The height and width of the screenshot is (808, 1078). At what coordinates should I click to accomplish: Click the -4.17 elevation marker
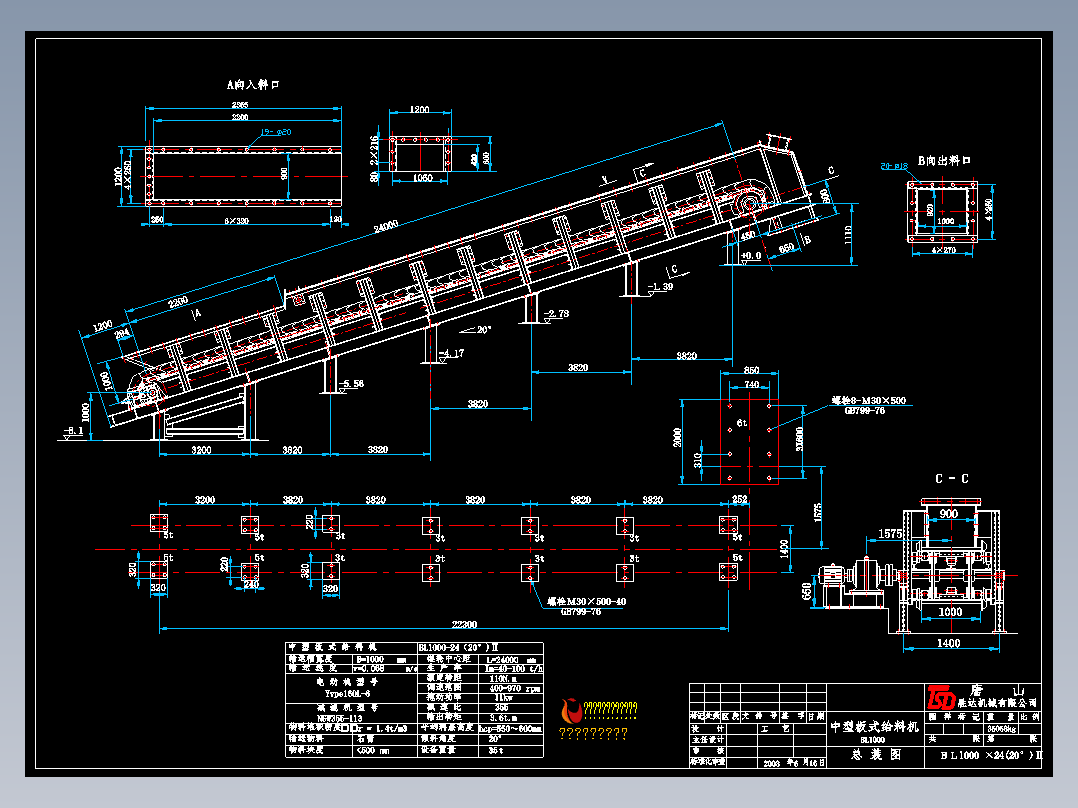coord(452,353)
